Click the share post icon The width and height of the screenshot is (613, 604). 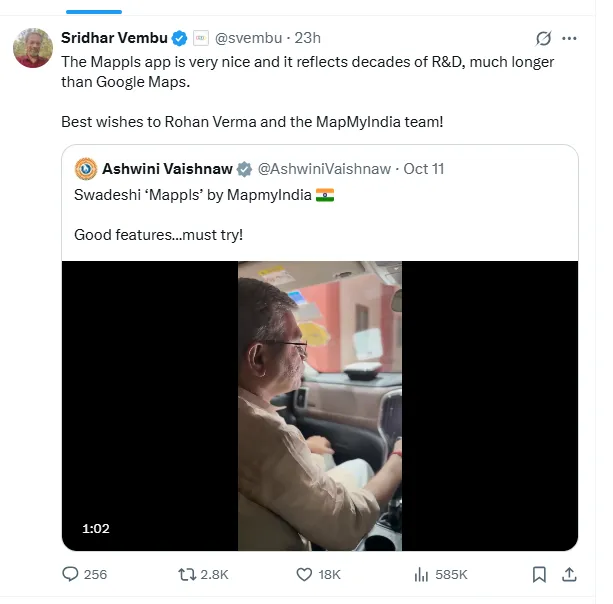569,574
